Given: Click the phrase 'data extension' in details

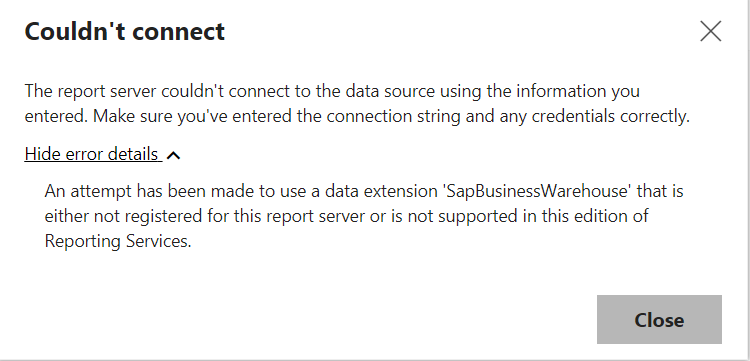Looking at the screenshot, I should tap(381, 191).
